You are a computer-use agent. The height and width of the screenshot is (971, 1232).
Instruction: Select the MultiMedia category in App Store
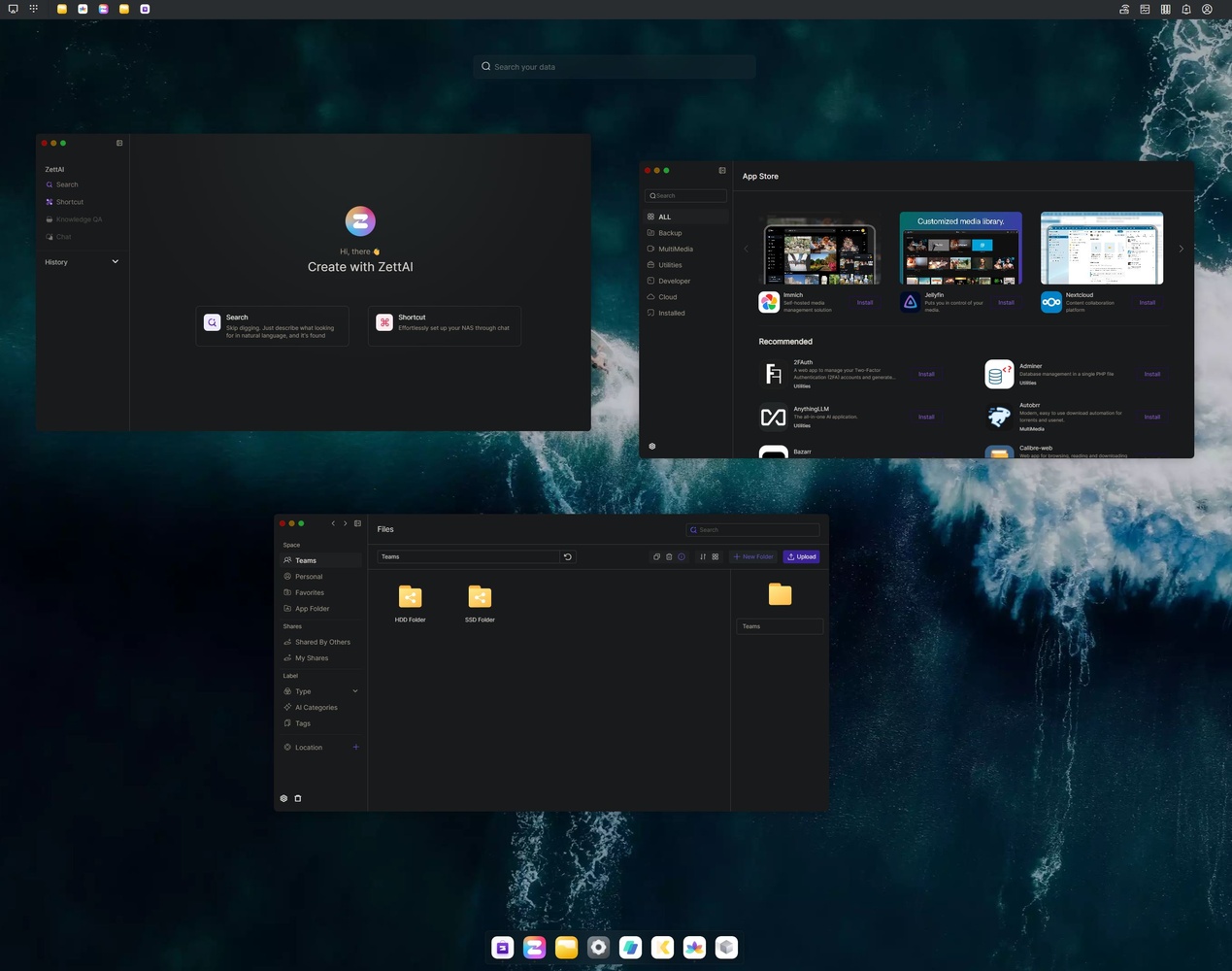[x=675, y=250]
